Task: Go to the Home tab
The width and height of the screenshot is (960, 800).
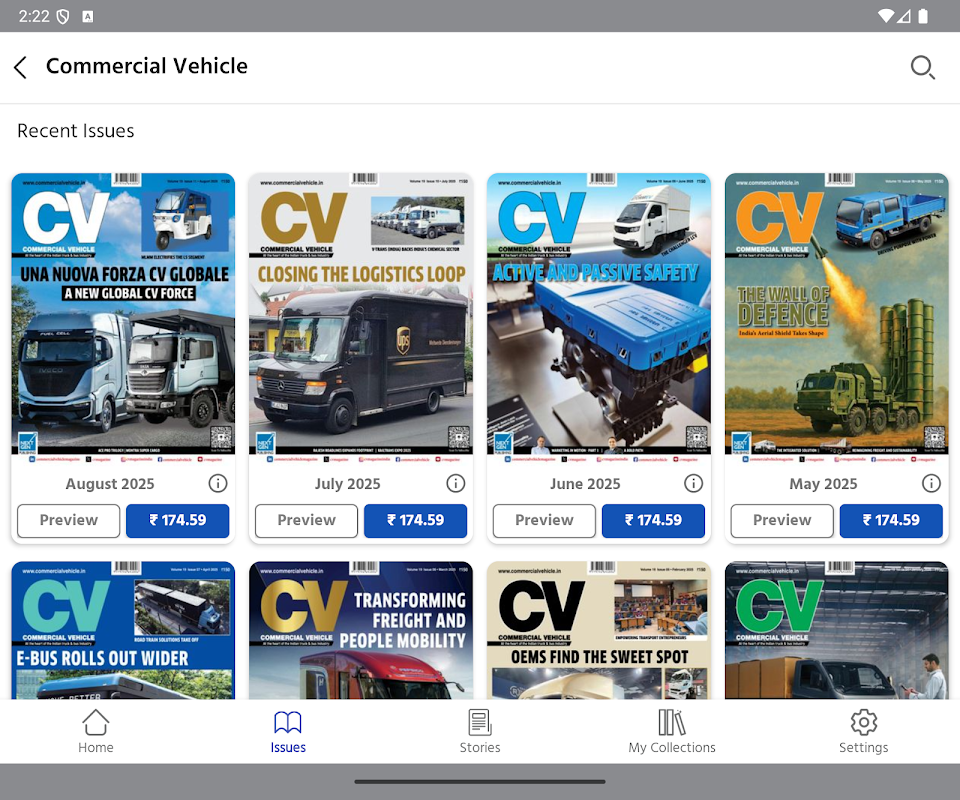Action: pyautogui.click(x=96, y=731)
